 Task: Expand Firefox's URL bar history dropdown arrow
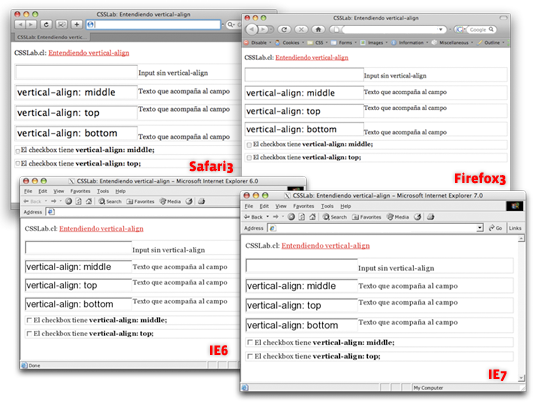tap(440, 30)
